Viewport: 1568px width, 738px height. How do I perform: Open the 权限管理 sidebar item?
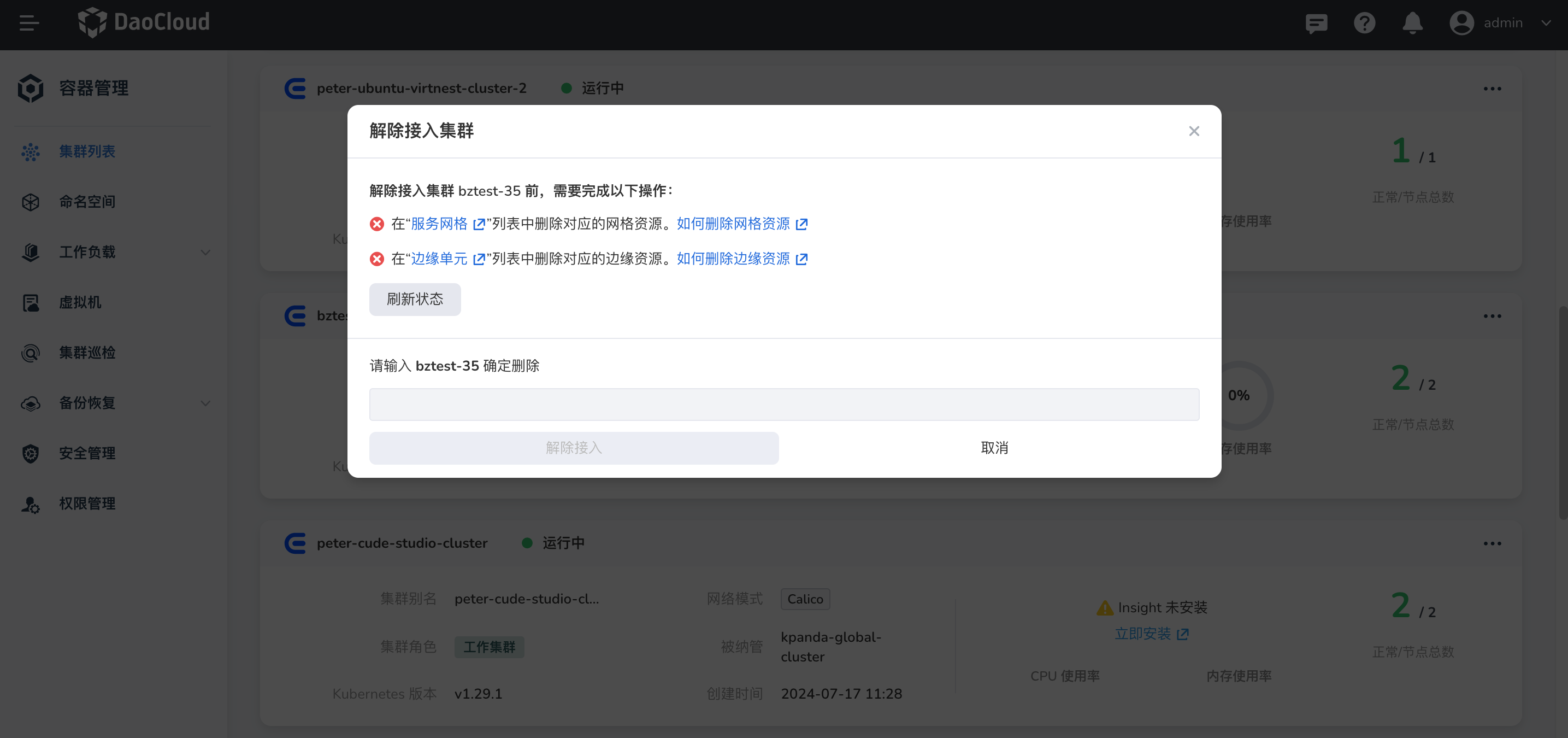coord(87,503)
